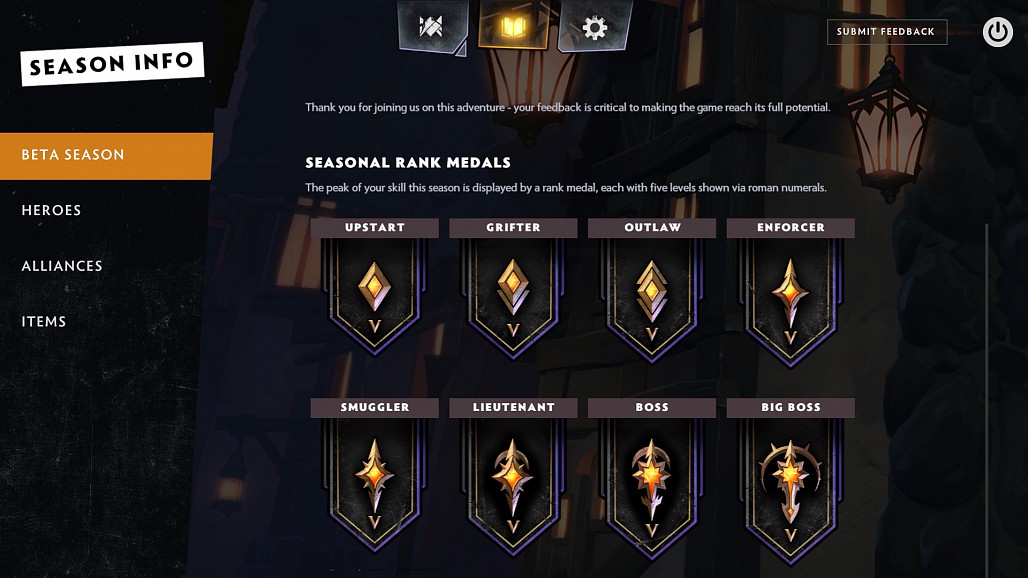Select the glowing book season info icon

tap(513, 26)
